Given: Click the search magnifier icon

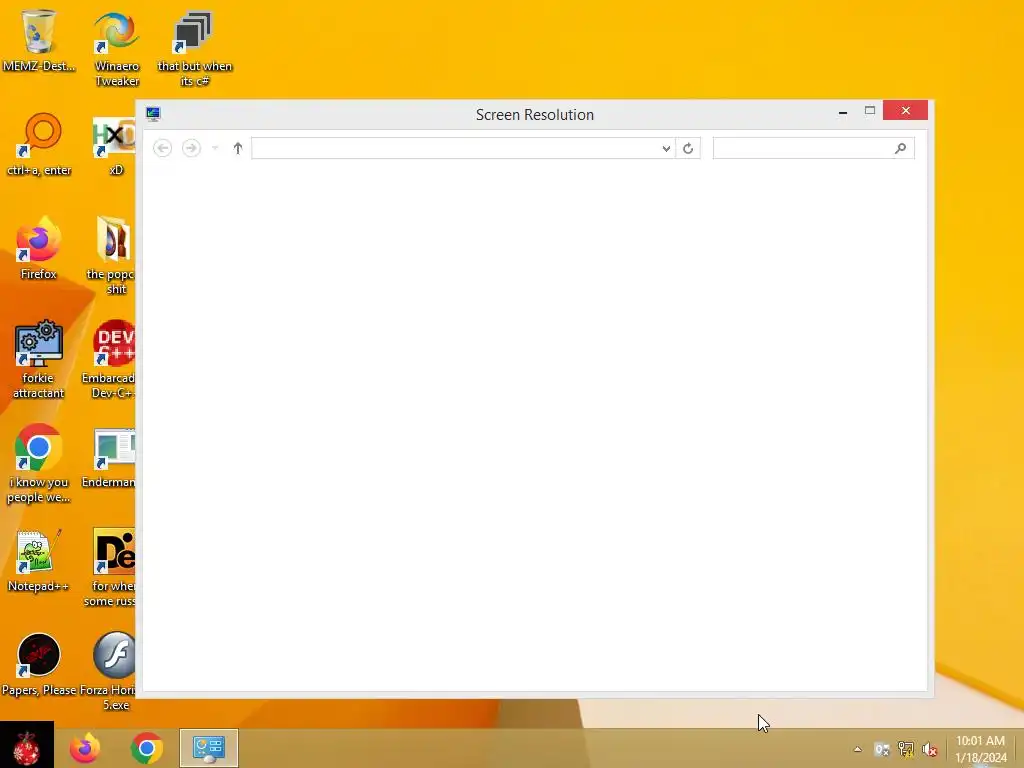Looking at the screenshot, I should pyautogui.click(x=901, y=148).
